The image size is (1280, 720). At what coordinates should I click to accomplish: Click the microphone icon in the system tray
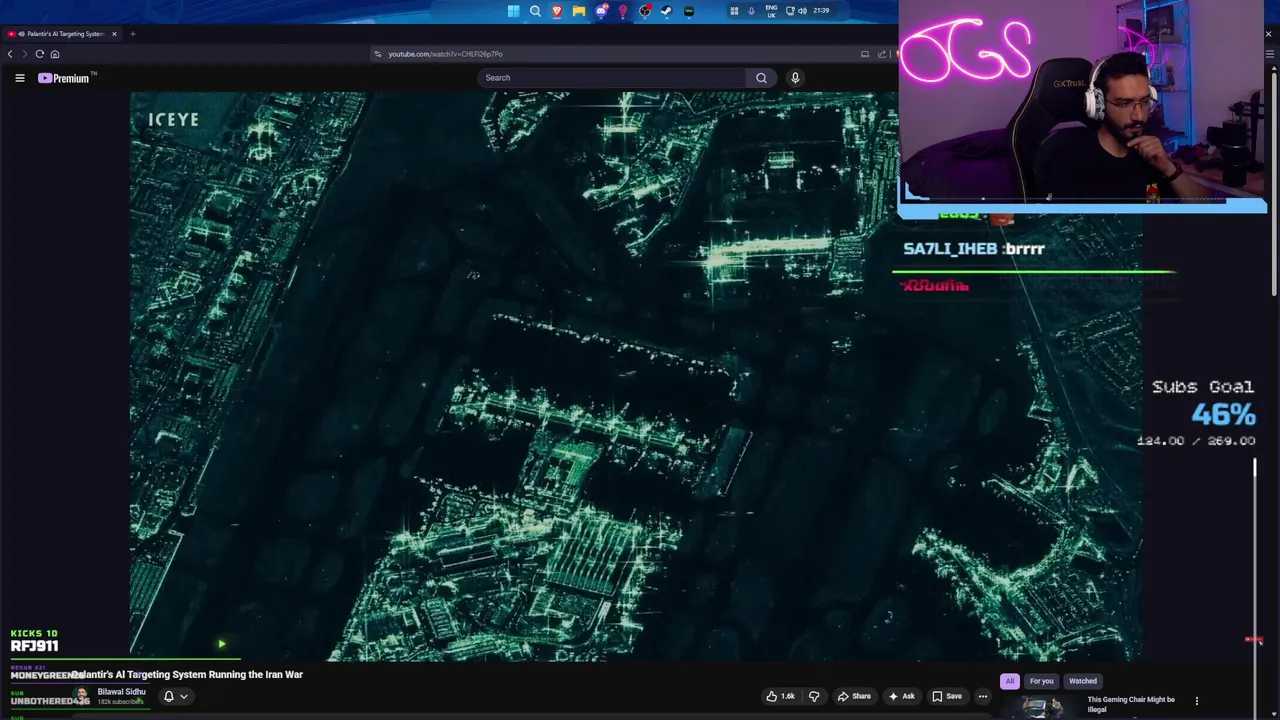(751, 11)
